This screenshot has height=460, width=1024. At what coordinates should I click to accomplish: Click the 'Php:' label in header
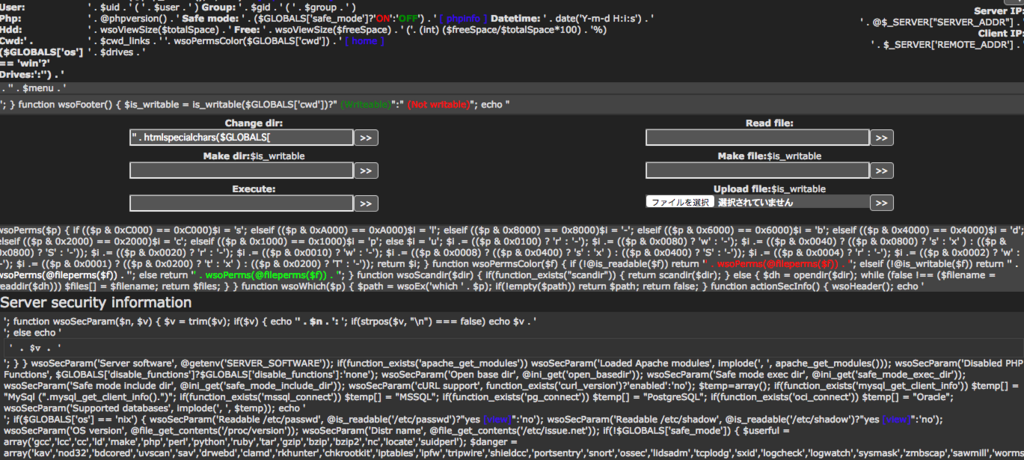(x=11, y=18)
